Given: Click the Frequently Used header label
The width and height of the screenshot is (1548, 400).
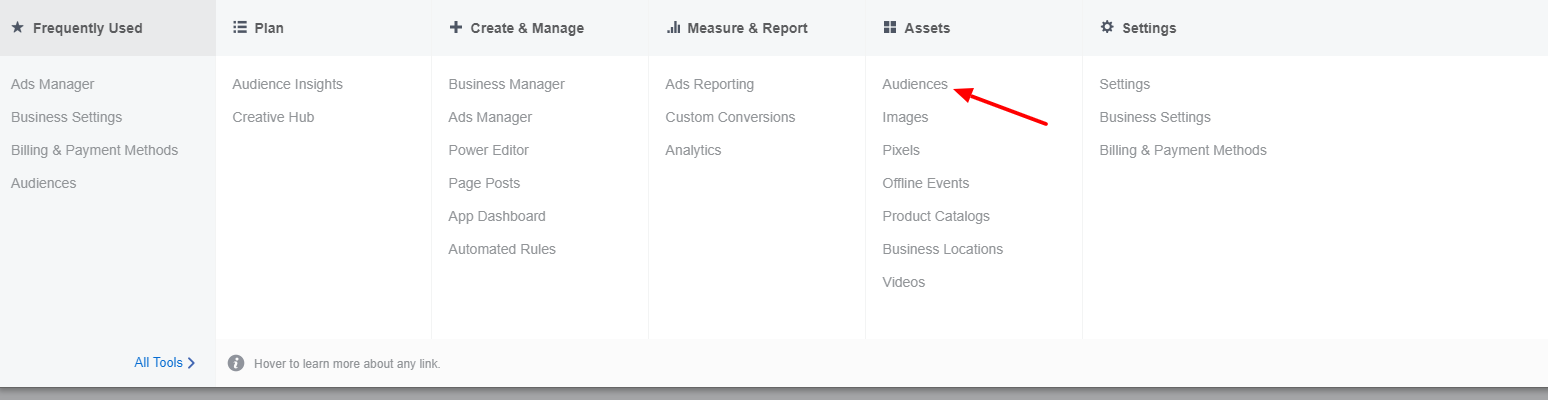Looking at the screenshot, I should click(88, 28).
